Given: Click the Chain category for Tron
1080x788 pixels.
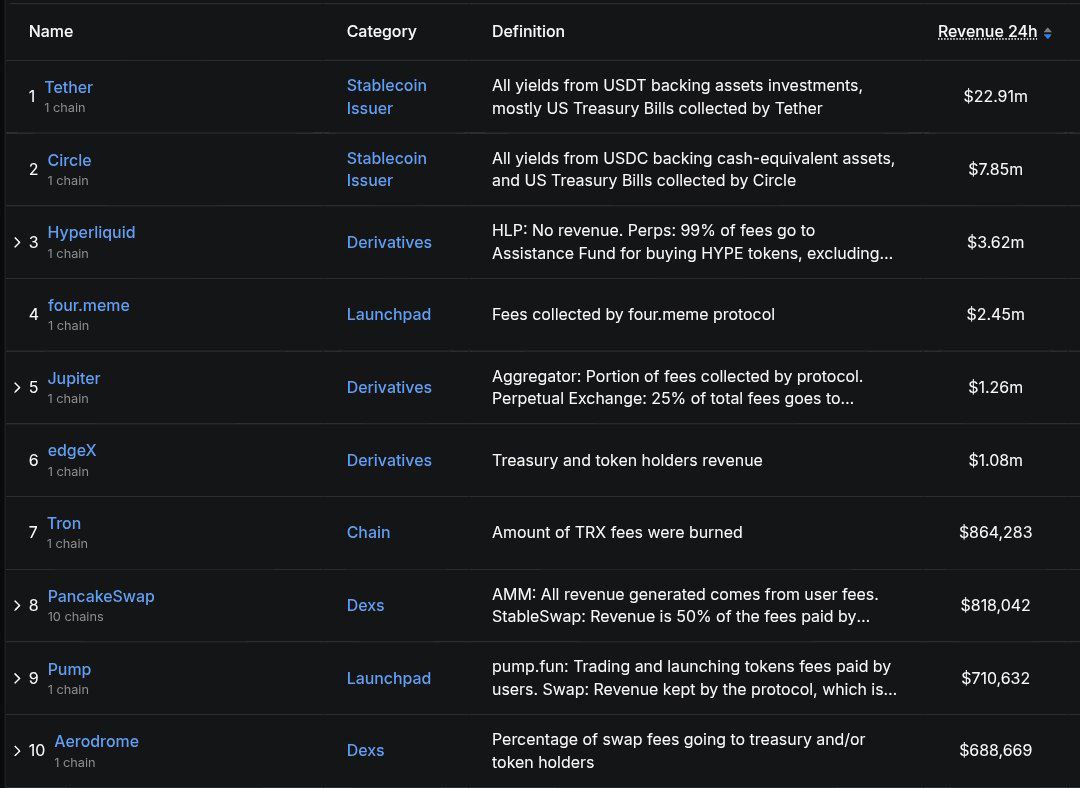Looking at the screenshot, I should pyautogui.click(x=368, y=532).
